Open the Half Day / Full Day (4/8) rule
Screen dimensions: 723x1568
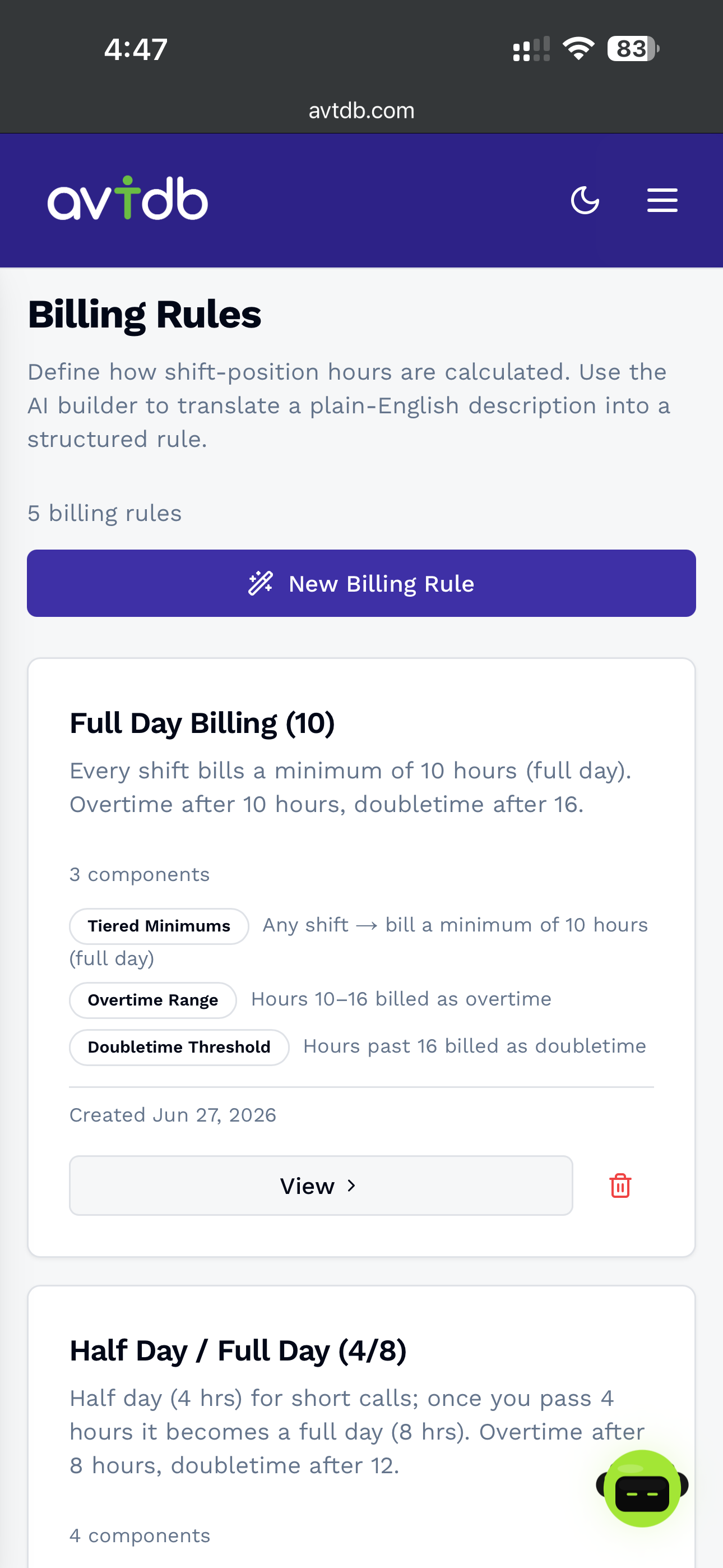(238, 1351)
